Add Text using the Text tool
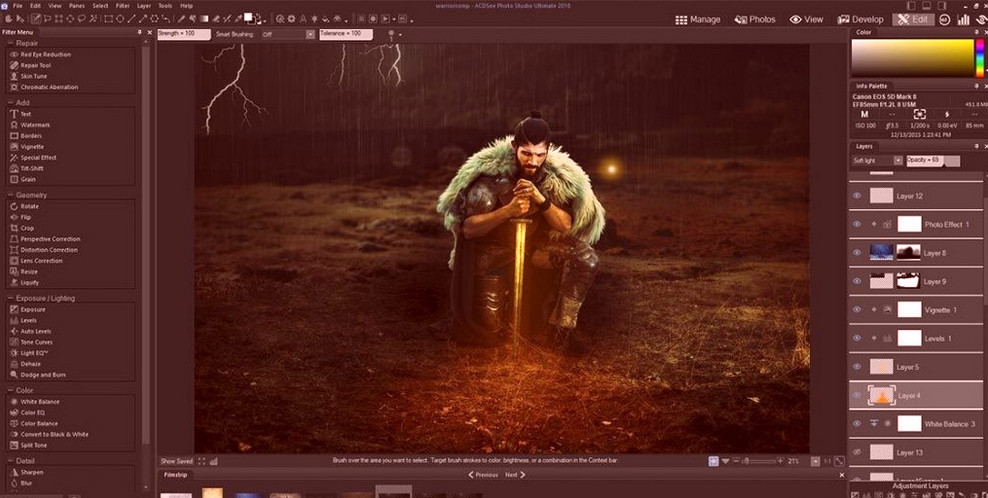This screenshot has height=498, width=988. (x=21, y=114)
